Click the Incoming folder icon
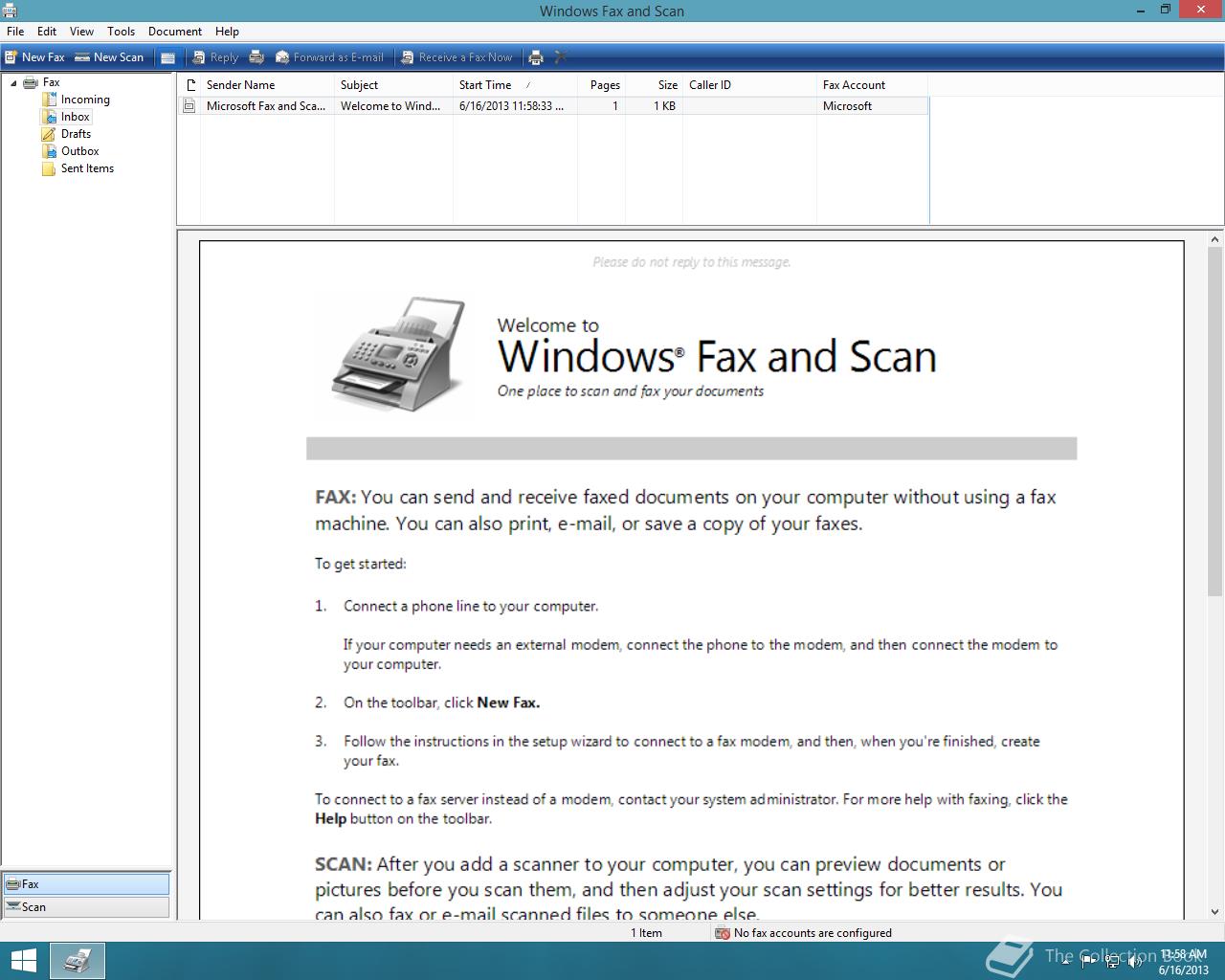 point(49,100)
